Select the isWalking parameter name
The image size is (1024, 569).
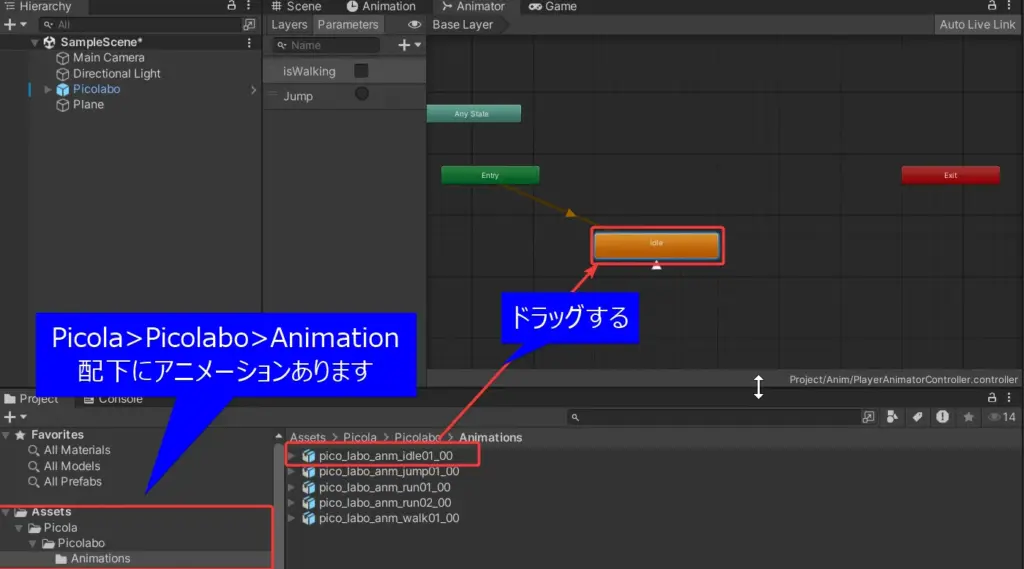(309, 71)
